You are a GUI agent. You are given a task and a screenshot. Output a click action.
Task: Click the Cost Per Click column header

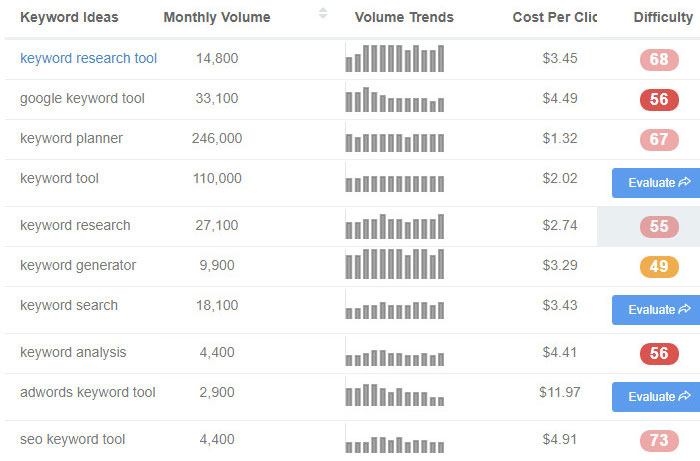click(x=554, y=18)
